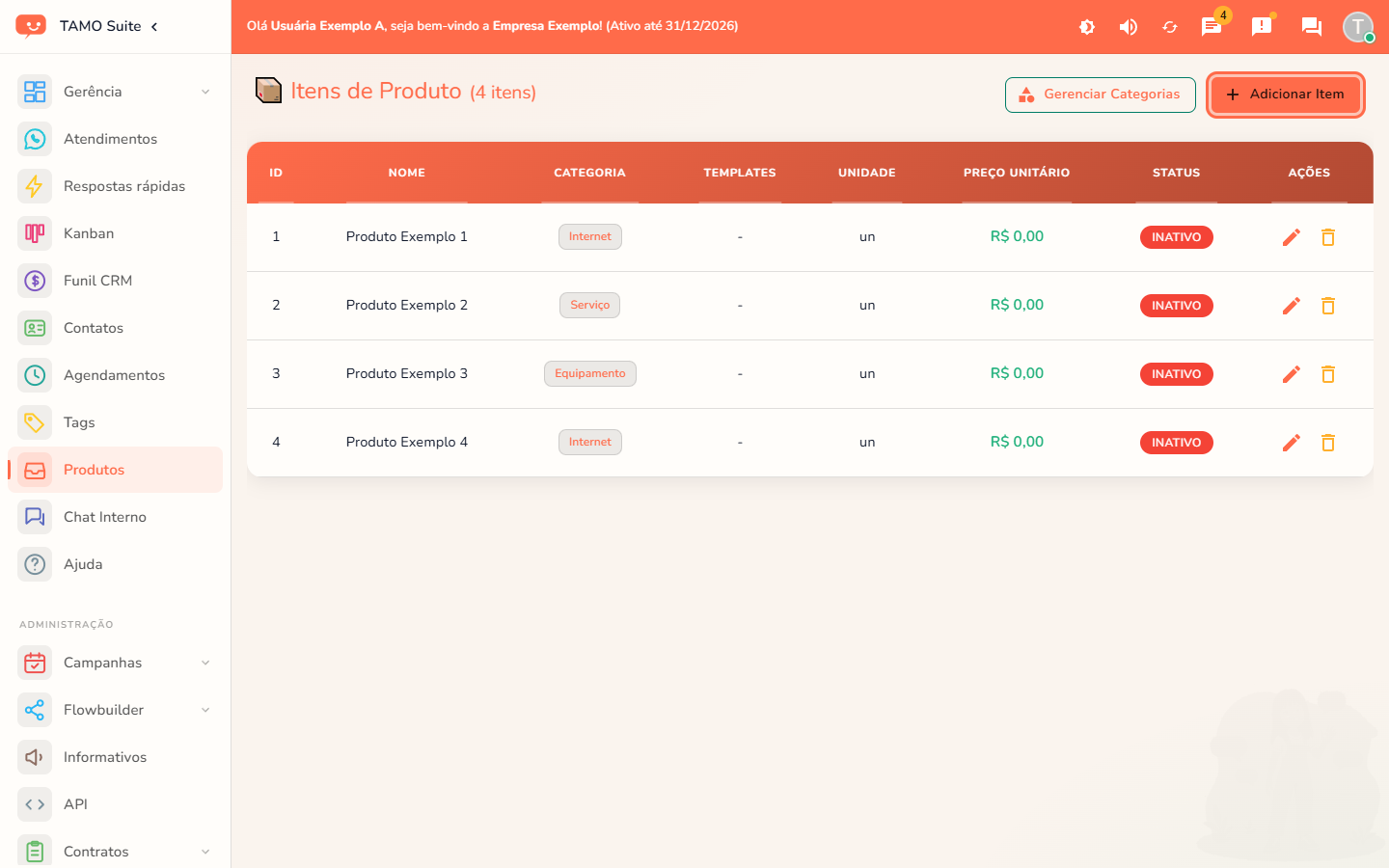Open Kanban from the sidebar
The width and height of the screenshot is (1389, 868).
tap(115, 233)
